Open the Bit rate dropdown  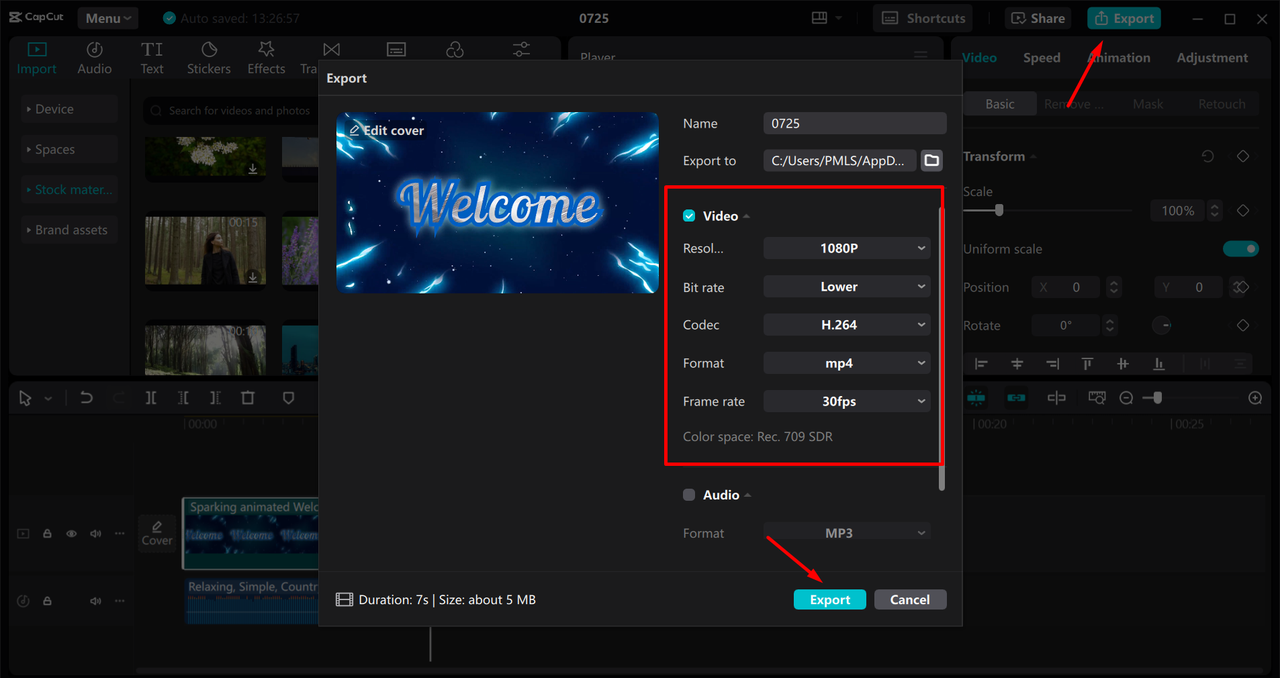[x=847, y=287]
